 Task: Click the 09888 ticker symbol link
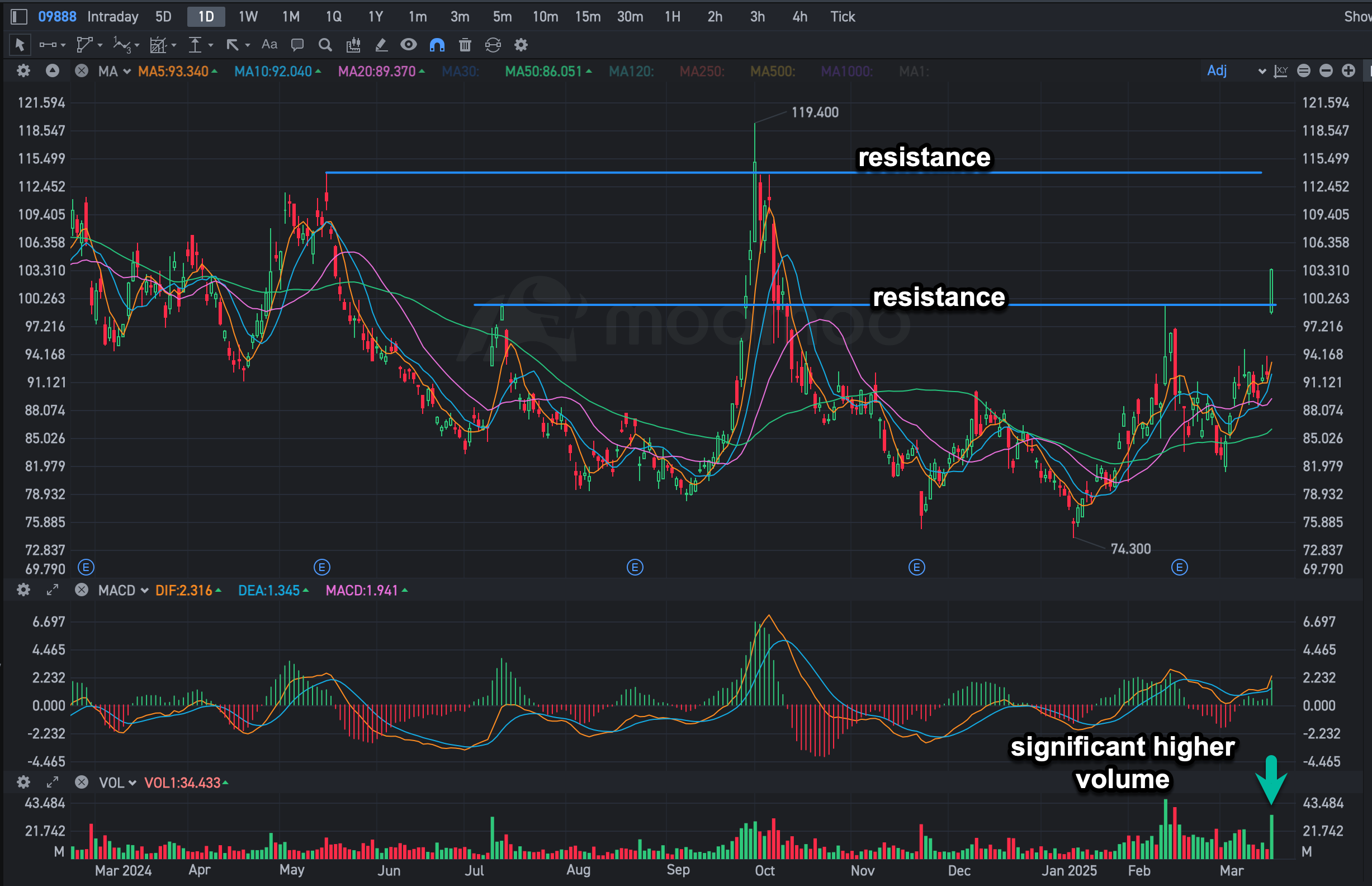[57, 16]
